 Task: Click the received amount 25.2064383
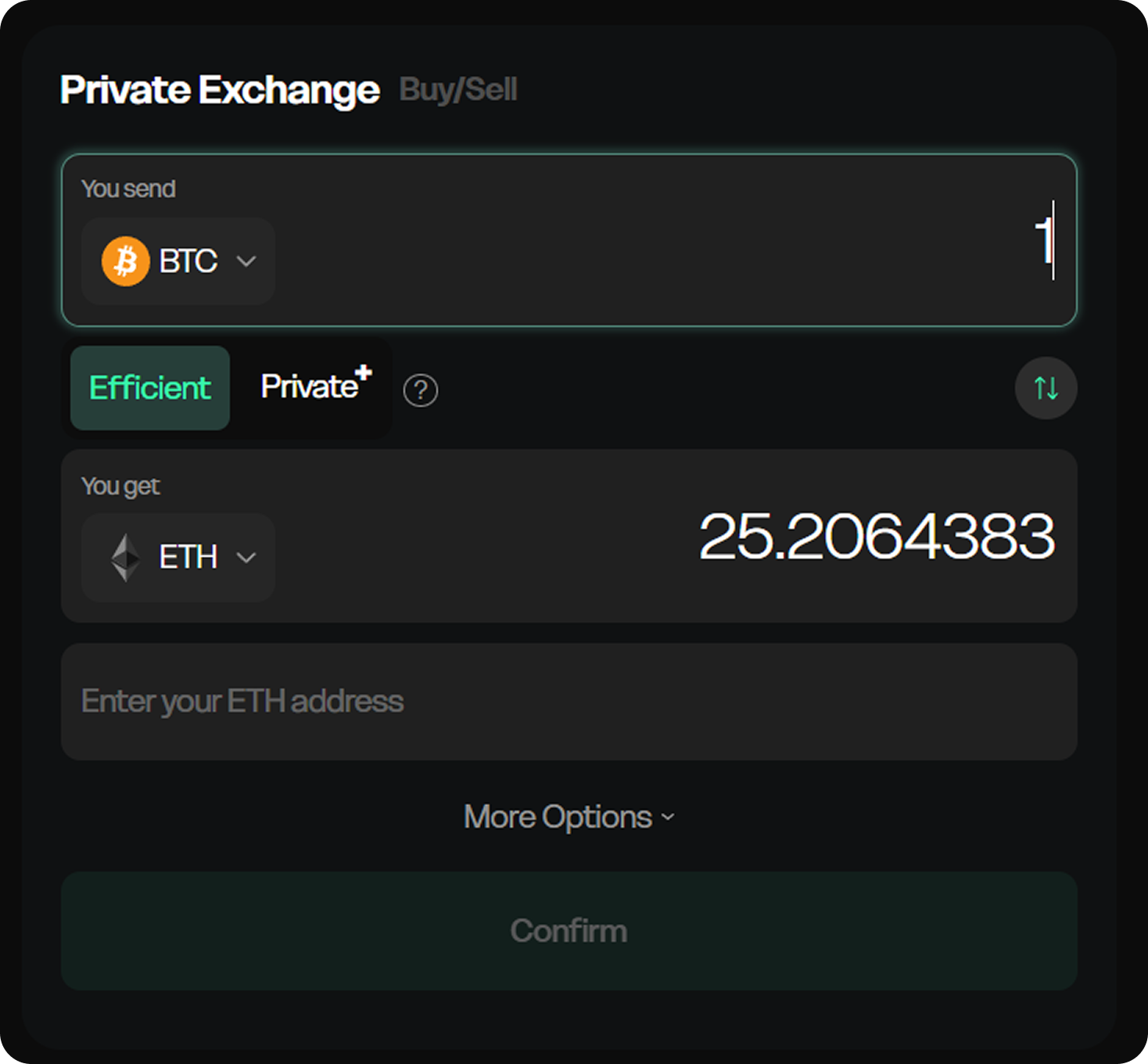pos(877,537)
